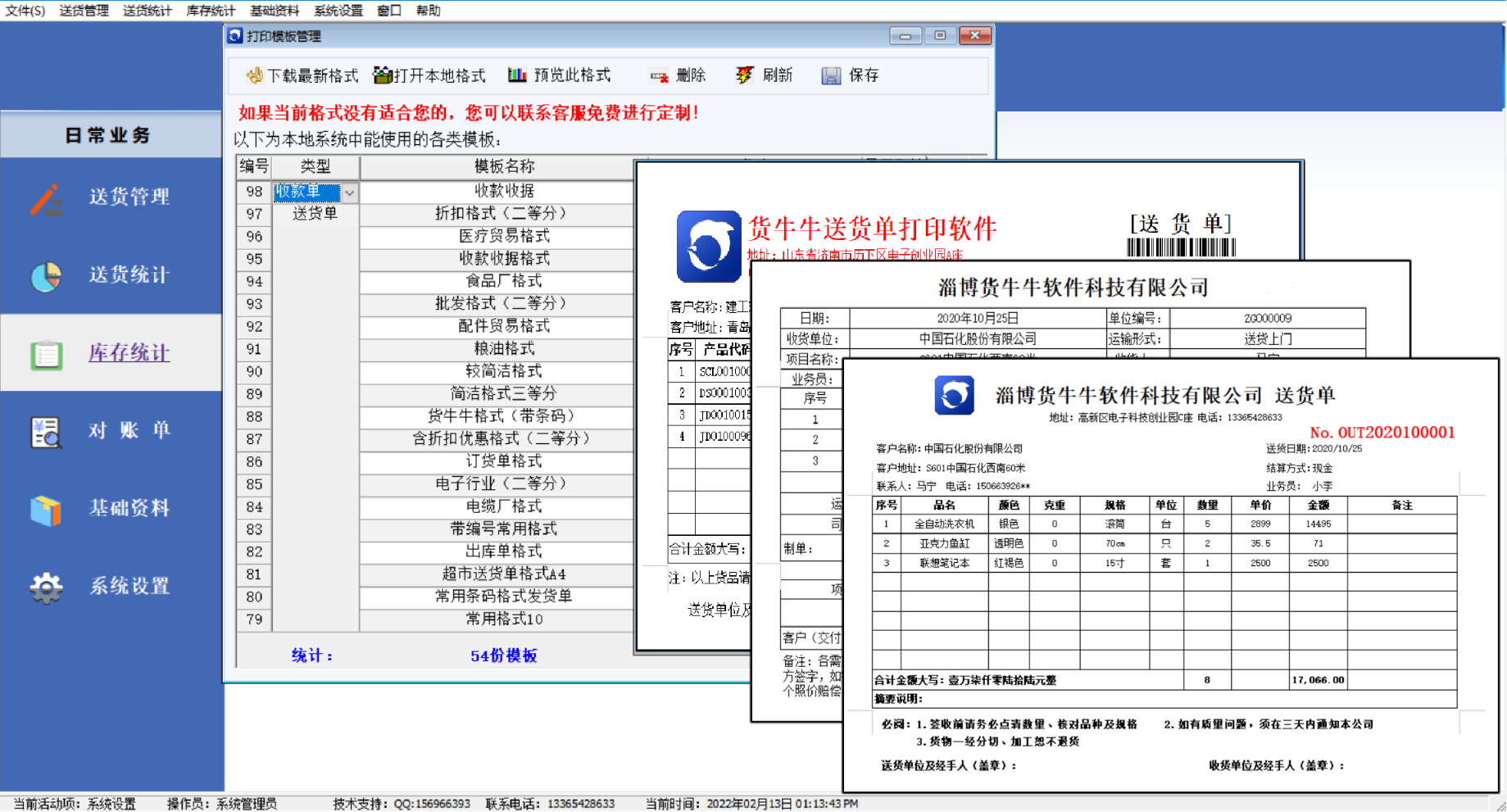Screen dimensions: 1507x812
Task: Open the 窗口 menu
Action: pyautogui.click(x=389, y=11)
